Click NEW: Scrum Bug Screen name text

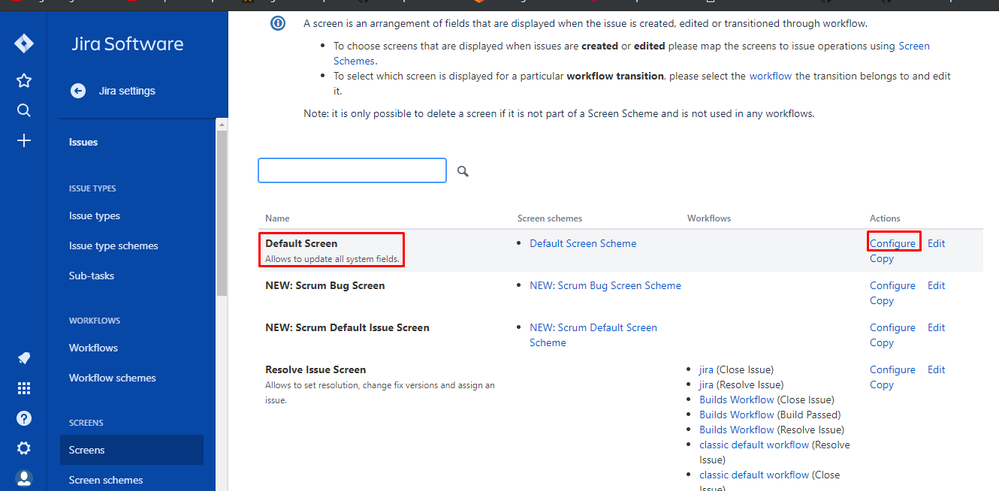pyautogui.click(x=325, y=285)
